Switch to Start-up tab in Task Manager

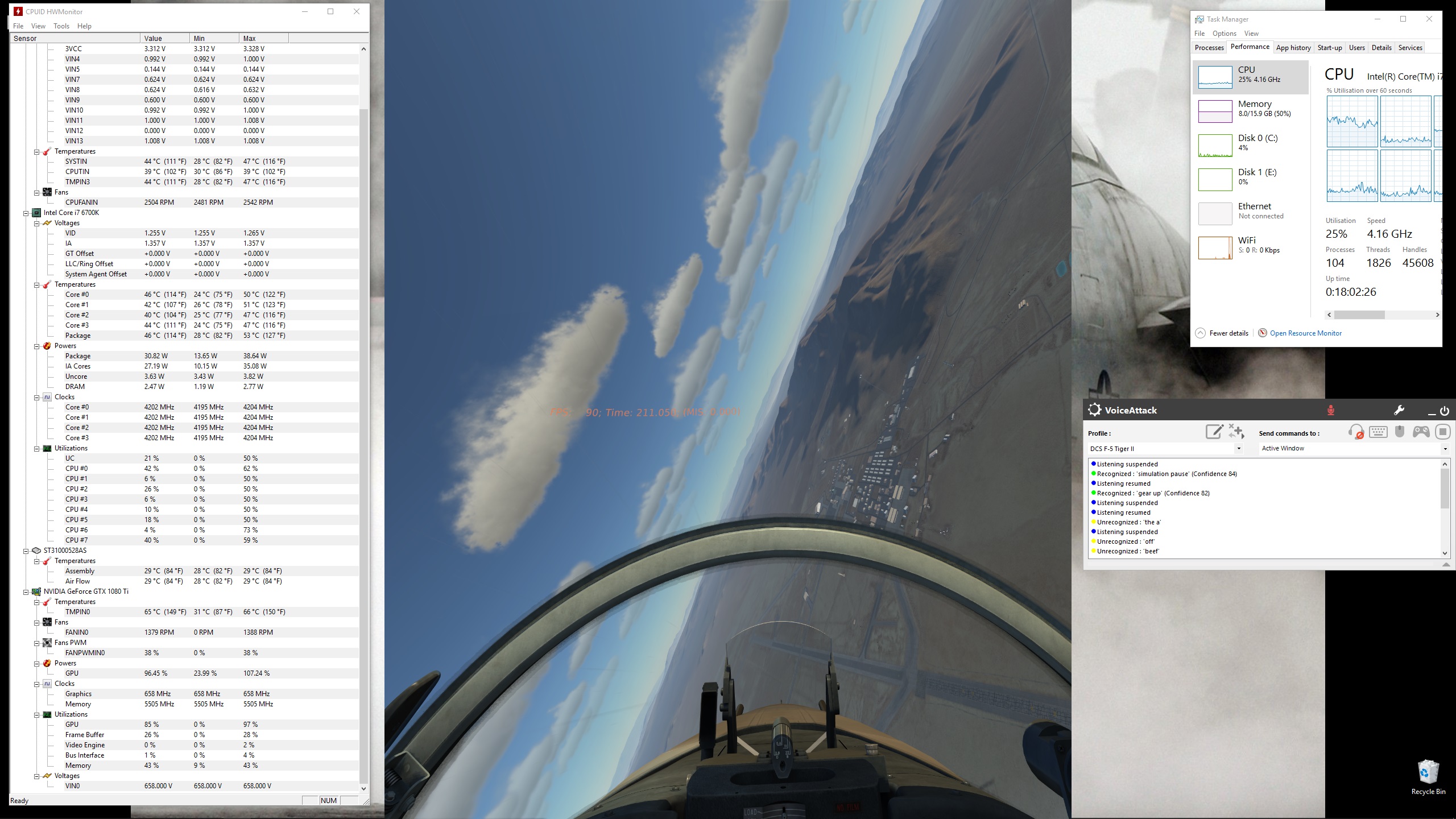1330,48
